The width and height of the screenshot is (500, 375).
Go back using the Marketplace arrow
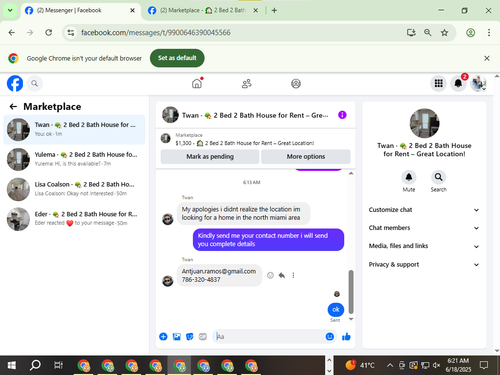pos(13,107)
